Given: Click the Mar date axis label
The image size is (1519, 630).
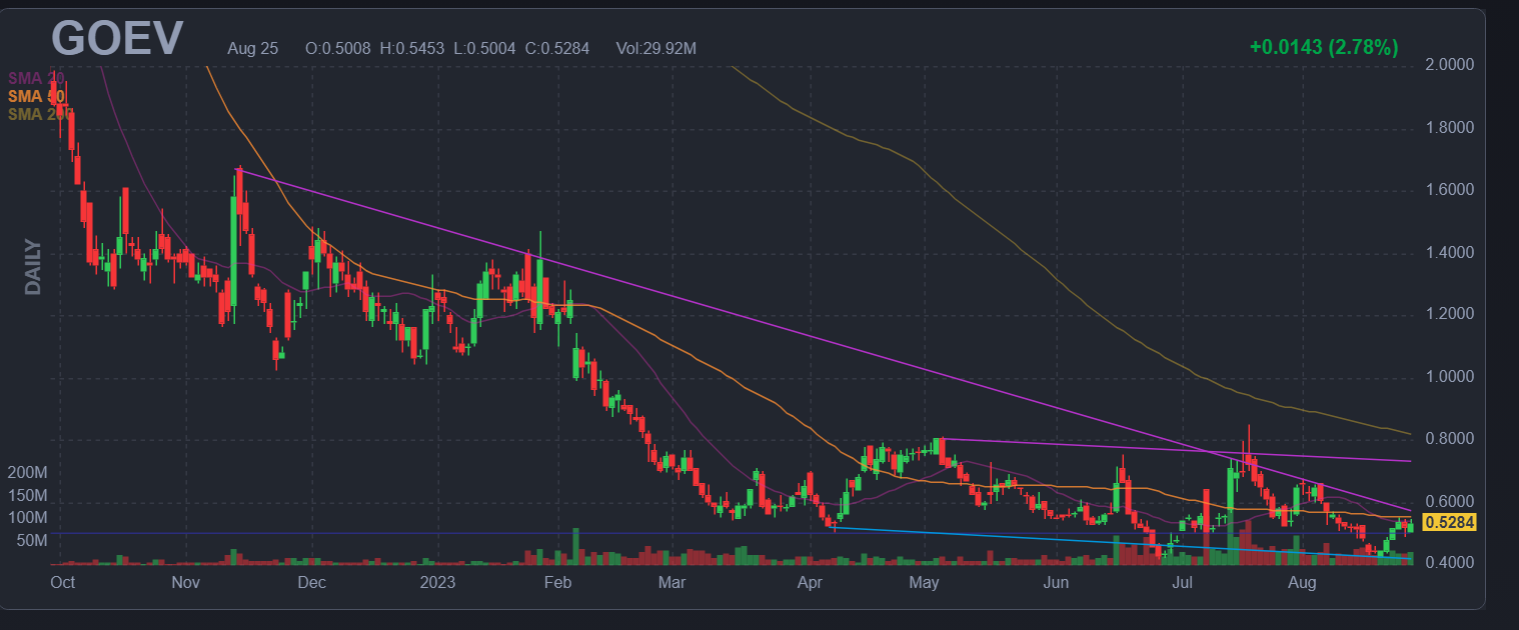Looking at the screenshot, I should click(673, 582).
